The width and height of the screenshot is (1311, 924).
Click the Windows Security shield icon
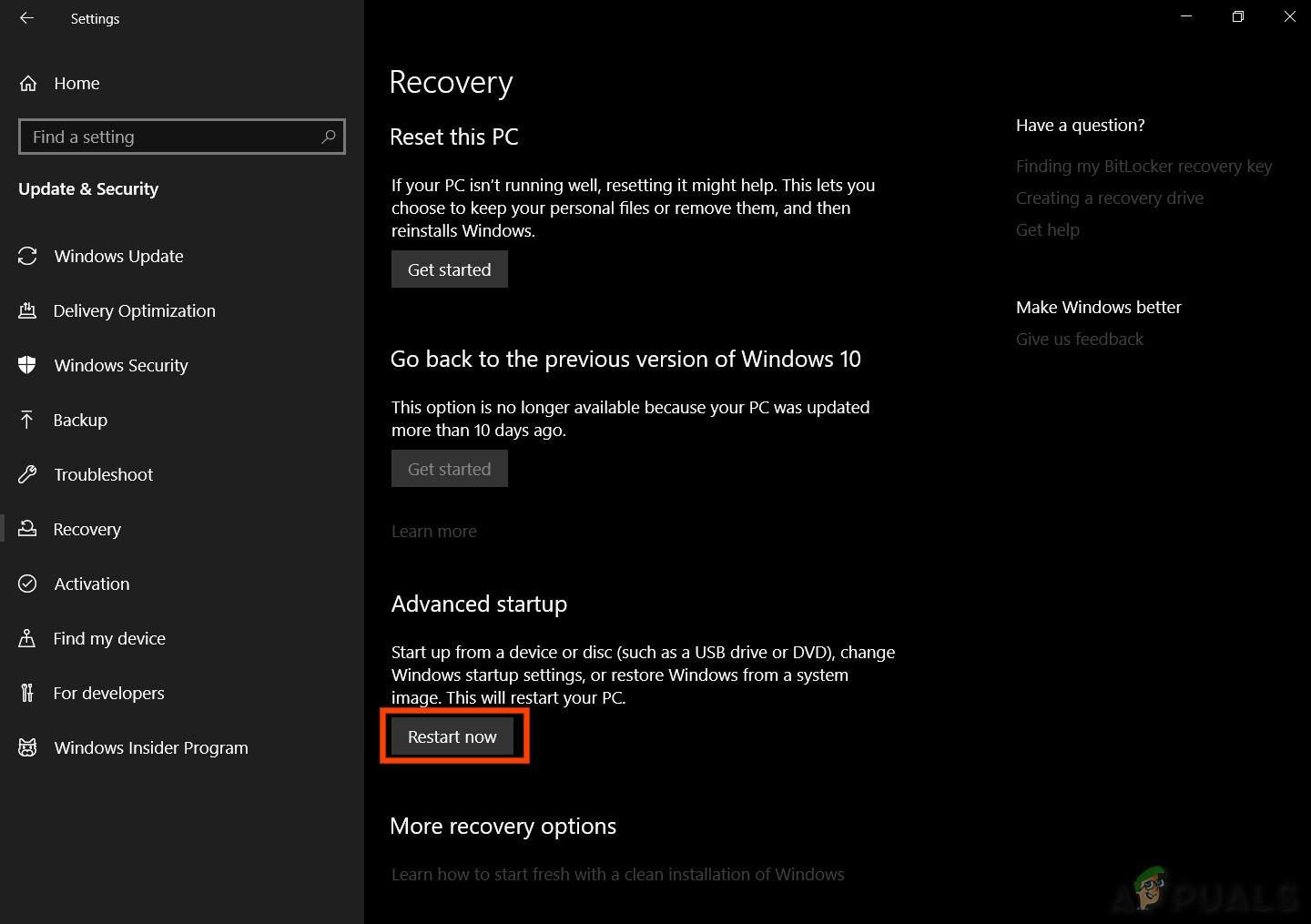pos(27,366)
